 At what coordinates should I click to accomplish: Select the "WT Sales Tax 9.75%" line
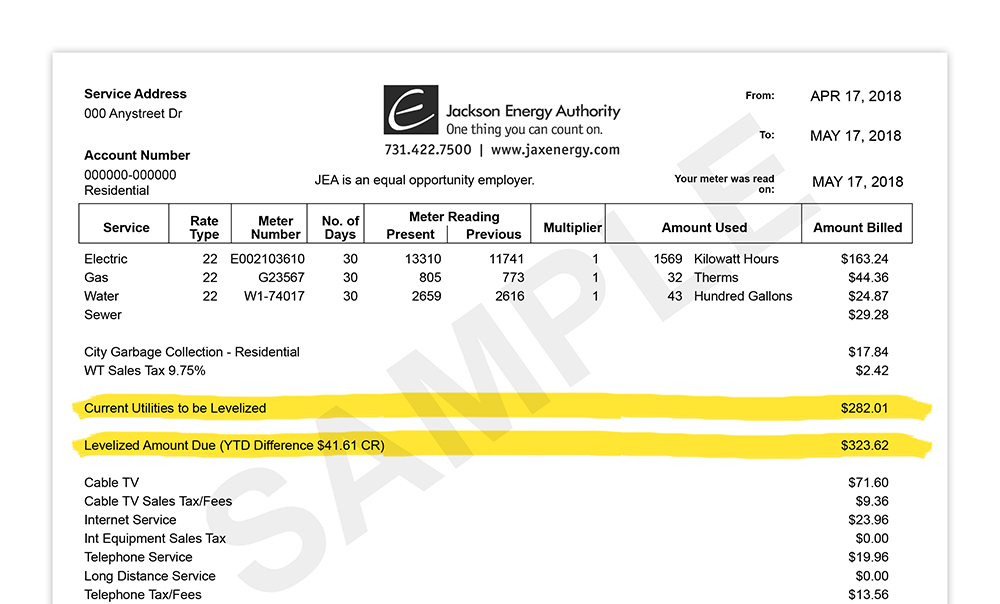tap(145, 371)
